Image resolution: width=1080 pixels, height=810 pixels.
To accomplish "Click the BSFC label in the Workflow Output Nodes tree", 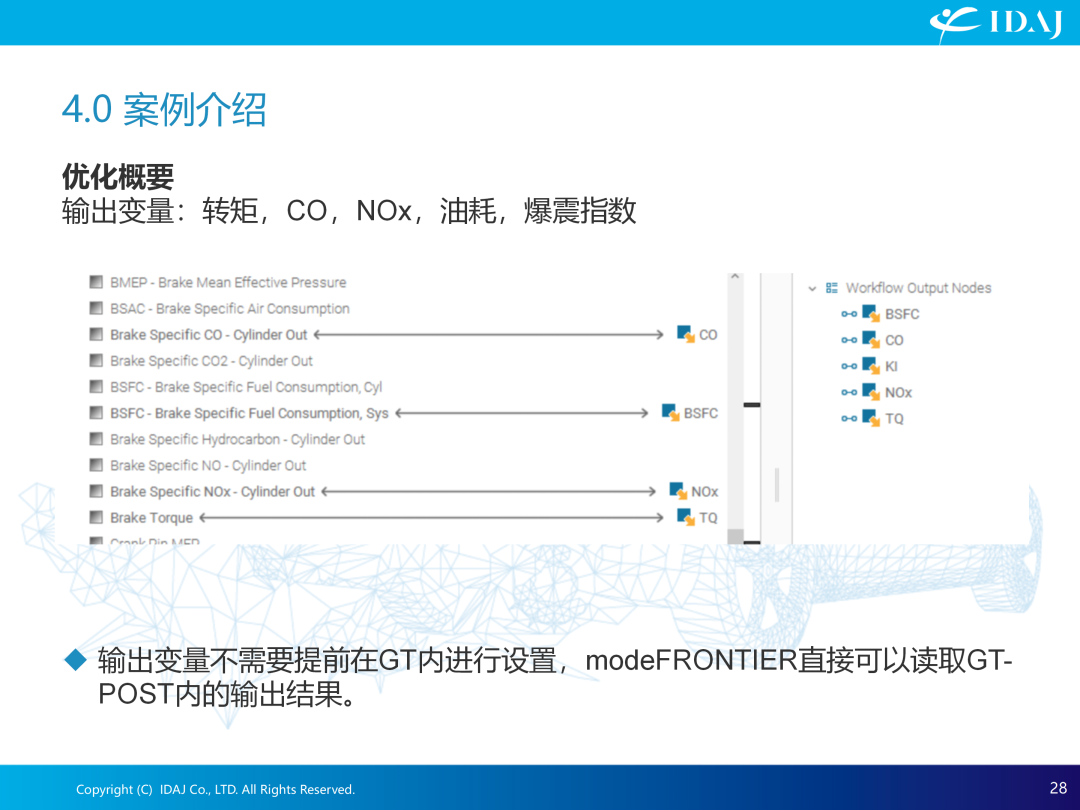I will (902, 314).
